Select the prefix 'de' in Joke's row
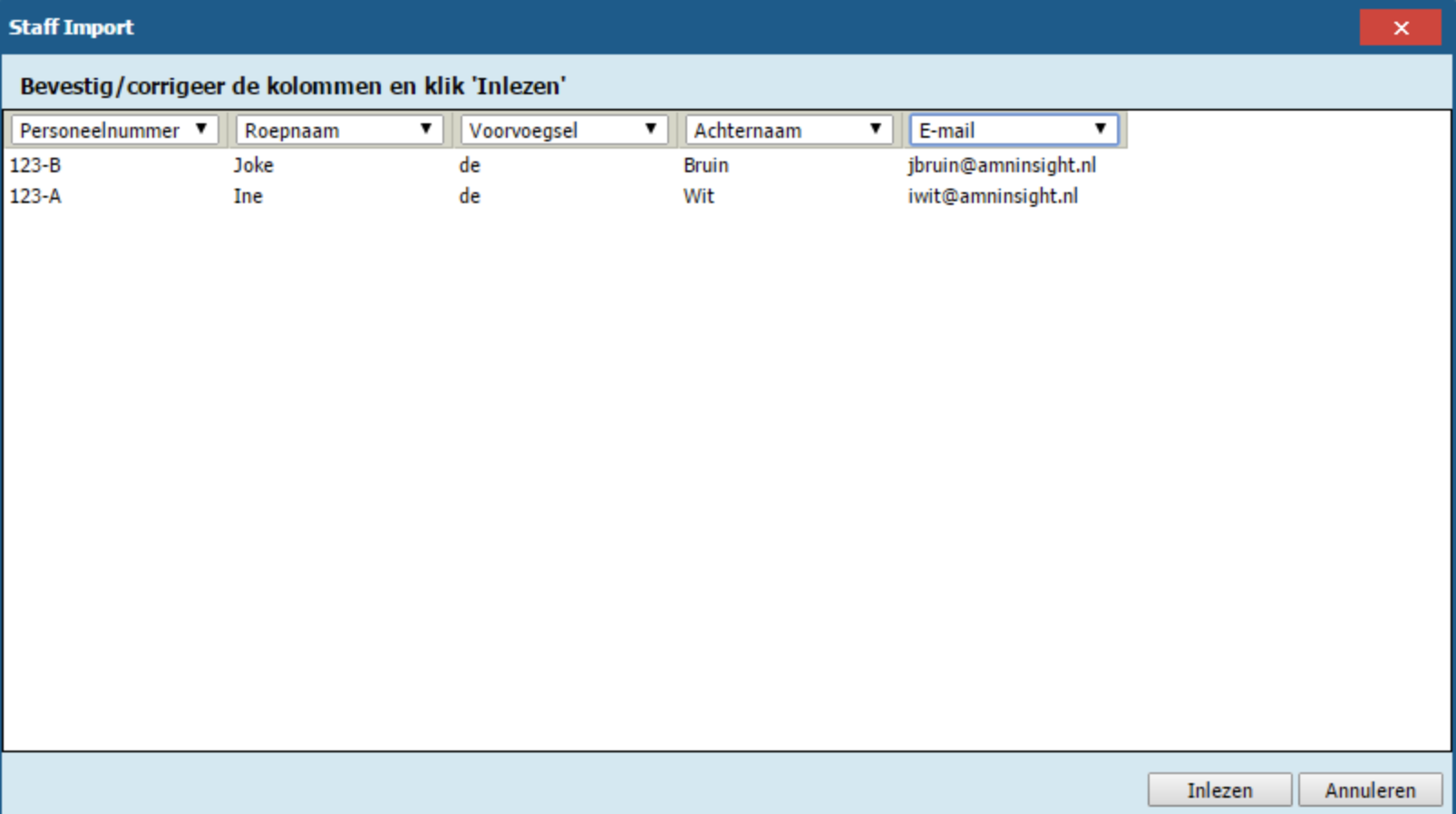 pos(469,166)
